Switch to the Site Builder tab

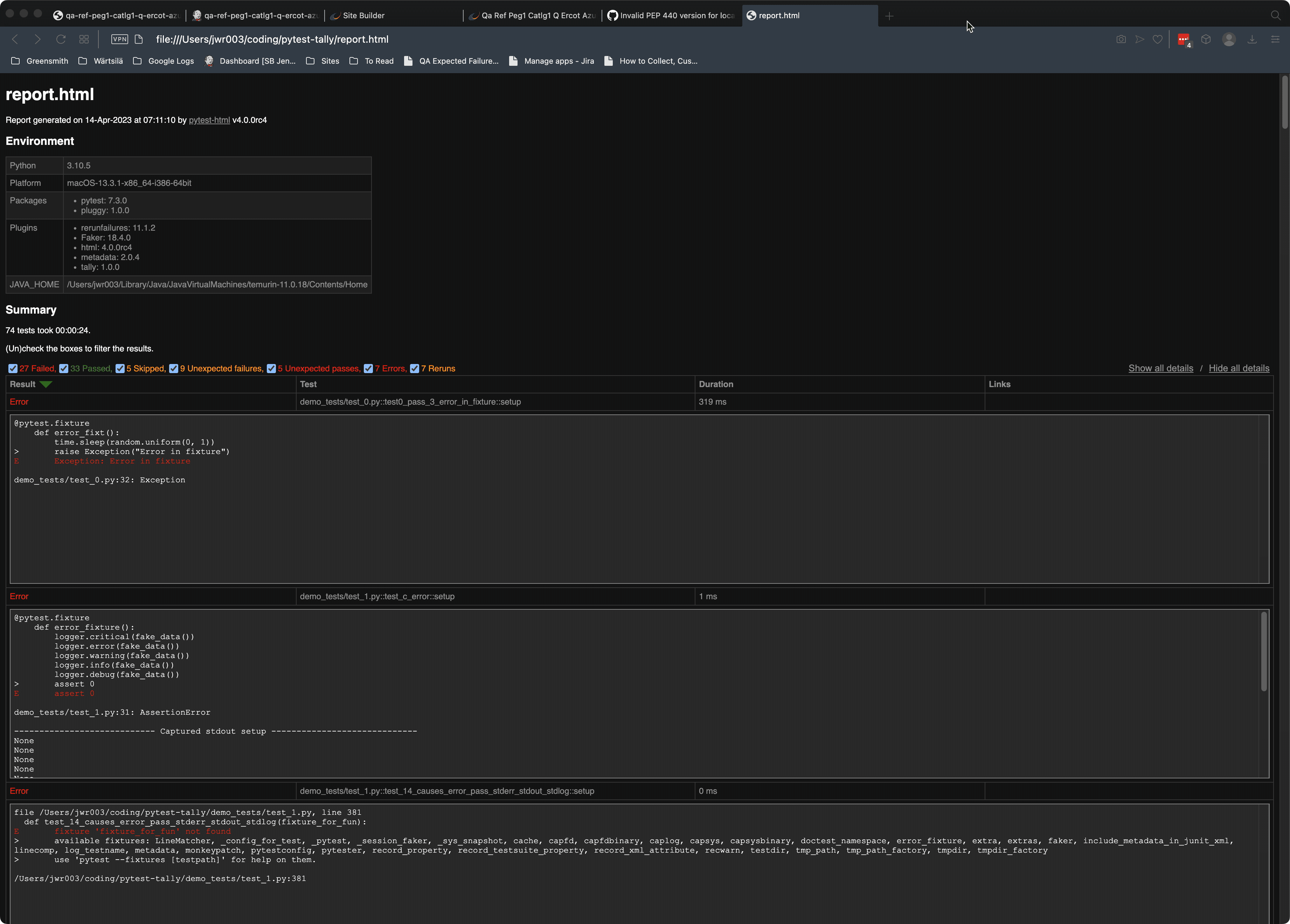pos(363,15)
